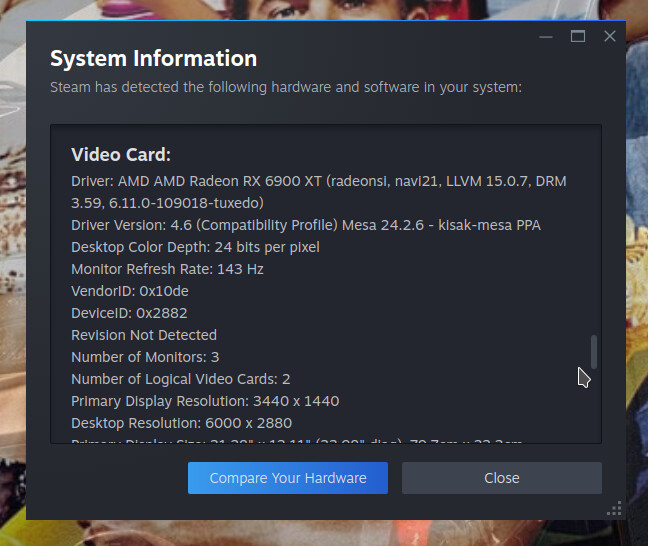This screenshot has height=546, width=648.
Task: Select the Revision Not Detected line
Action: coord(144,335)
